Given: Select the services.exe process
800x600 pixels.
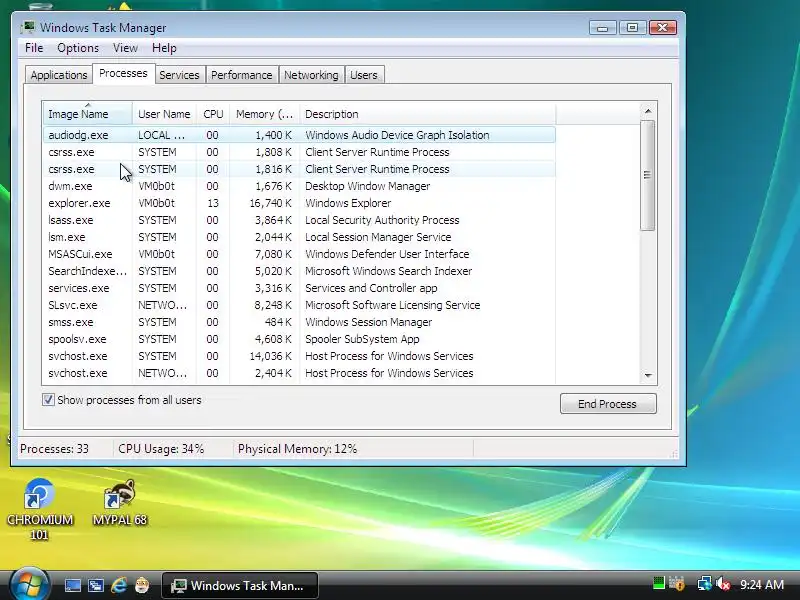Looking at the screenshot, I should (x=299, y=288).
